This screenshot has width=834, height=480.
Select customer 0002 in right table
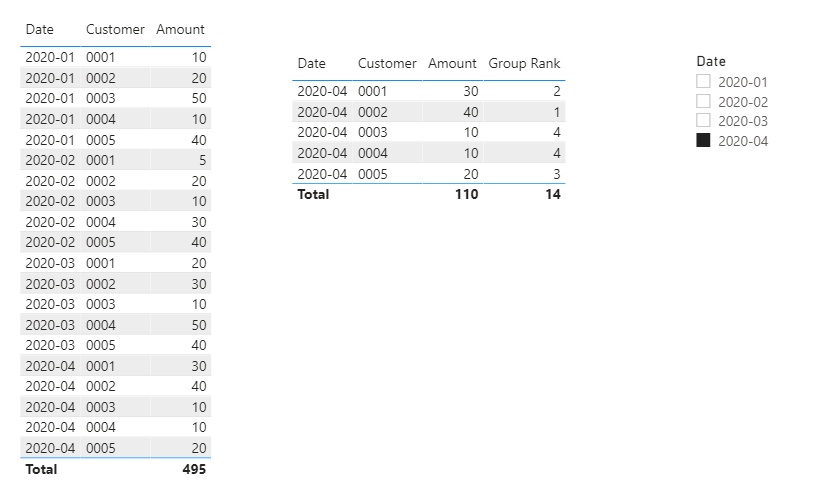pos(373,112)
